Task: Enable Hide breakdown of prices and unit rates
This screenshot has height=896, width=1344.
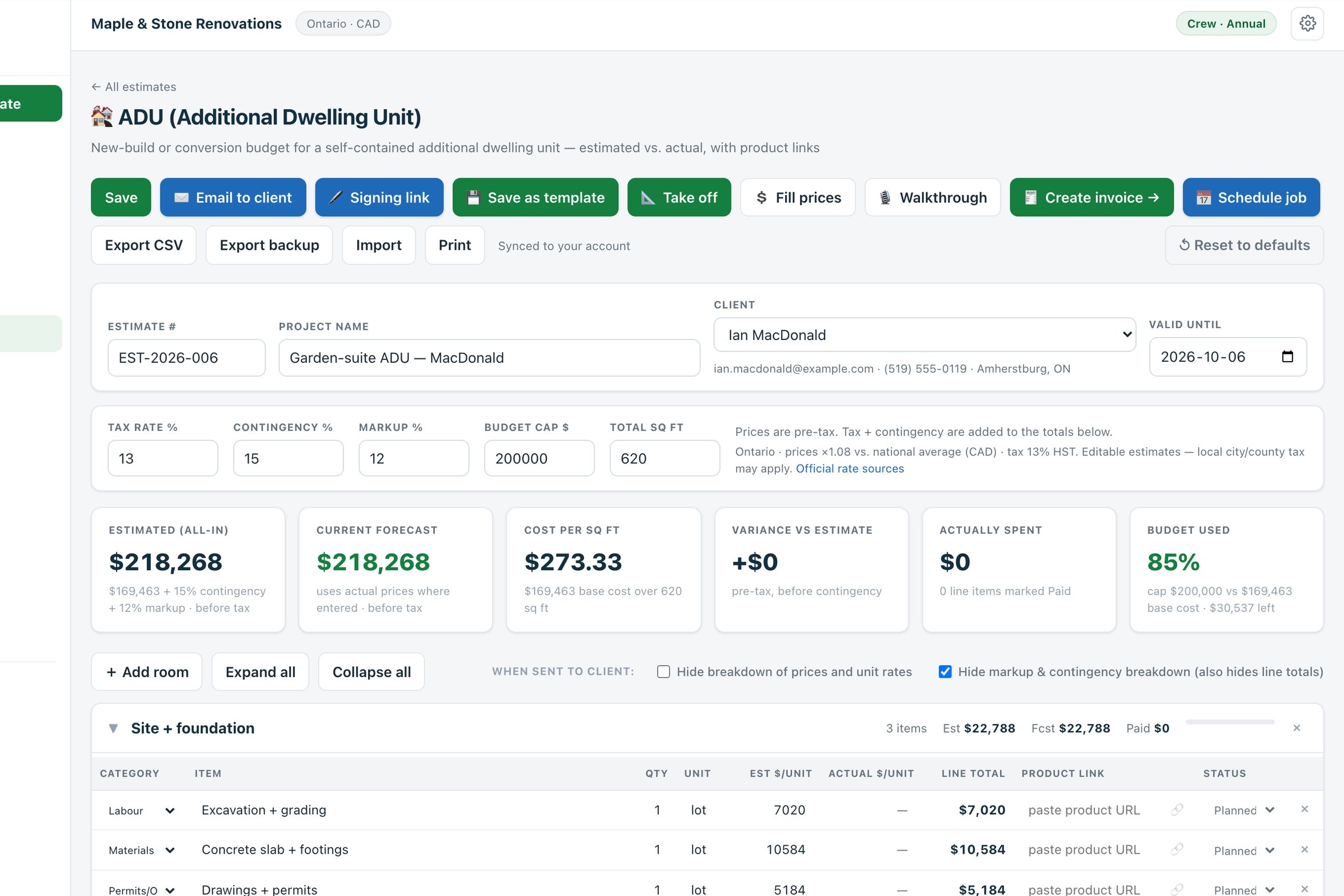Action: pos(663,671)
